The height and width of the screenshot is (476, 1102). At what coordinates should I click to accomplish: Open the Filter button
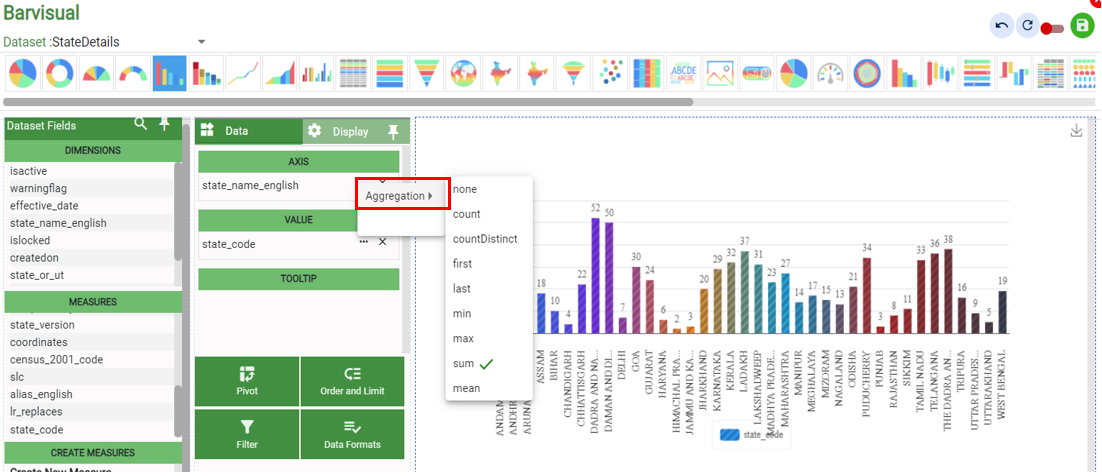[x=247, y=435]
